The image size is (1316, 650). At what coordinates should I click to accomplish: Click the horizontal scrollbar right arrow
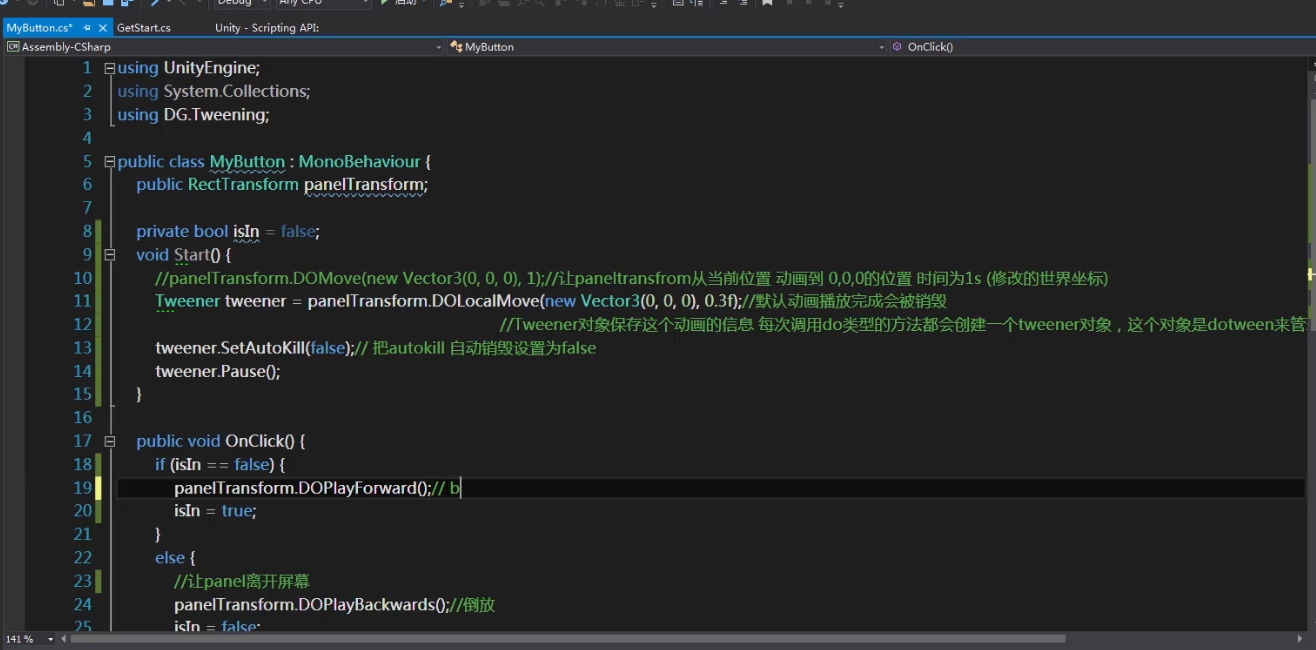pyautogui.click(x=1299, y=638)
